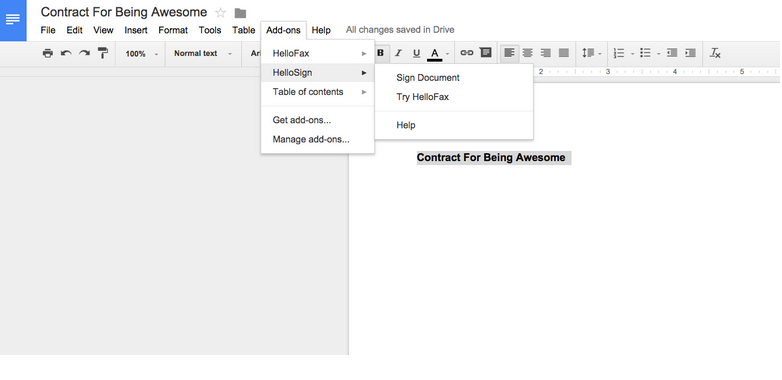
Task: Expand the HelloFax submenu
Action: (x=318, y=53)
